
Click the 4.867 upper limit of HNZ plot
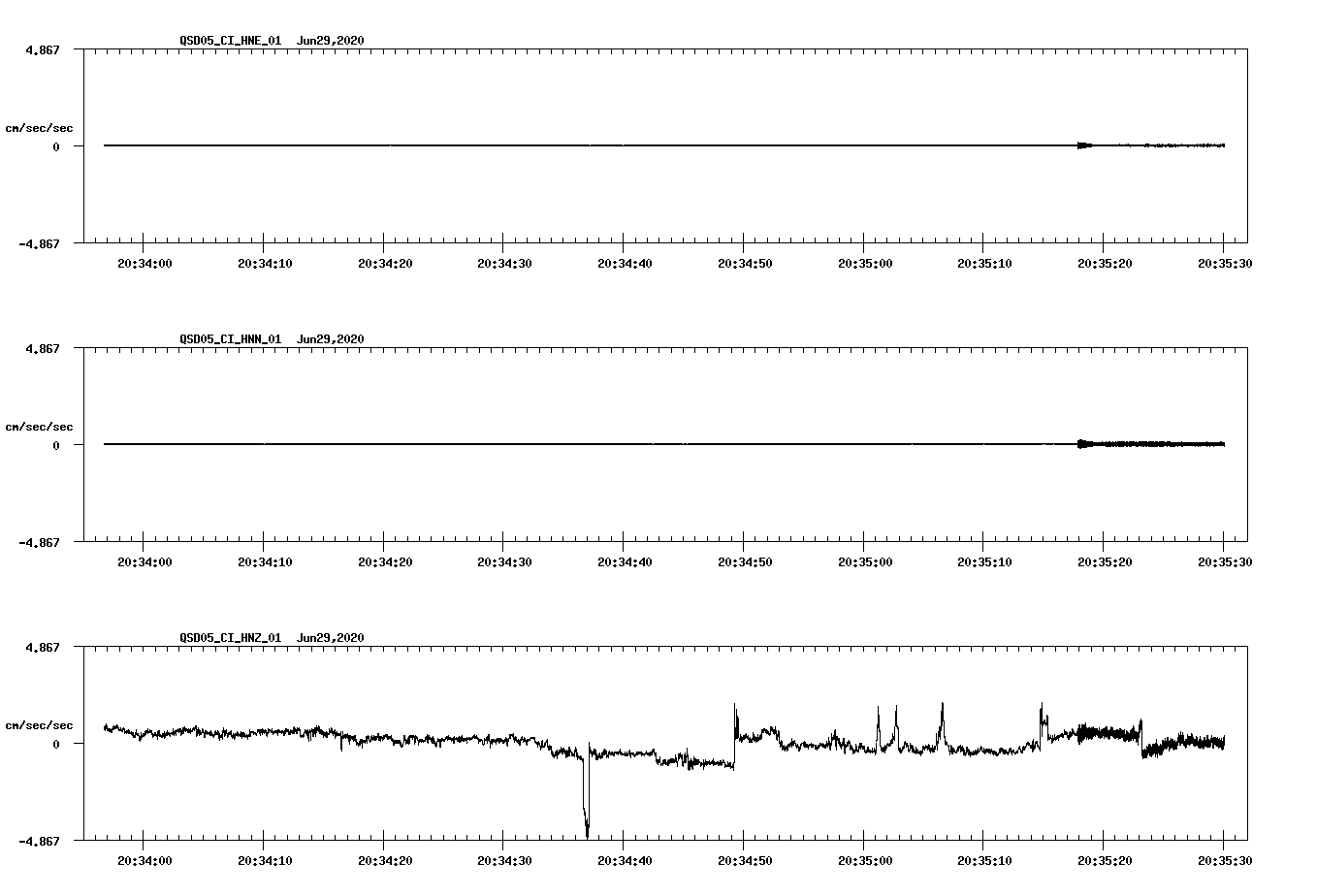click(x=43, y=647)
